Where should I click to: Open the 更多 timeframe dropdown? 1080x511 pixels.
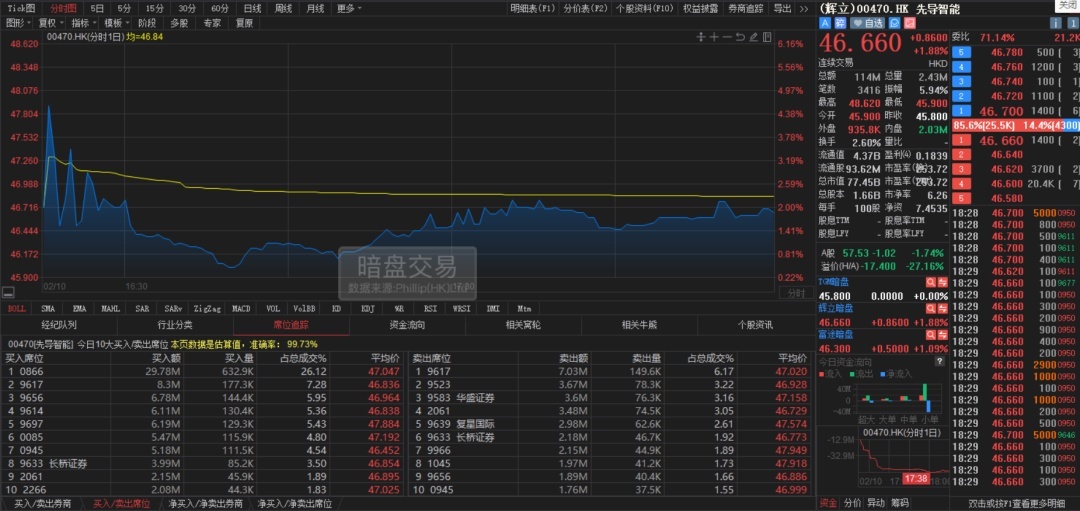click(x=348, y=8)
